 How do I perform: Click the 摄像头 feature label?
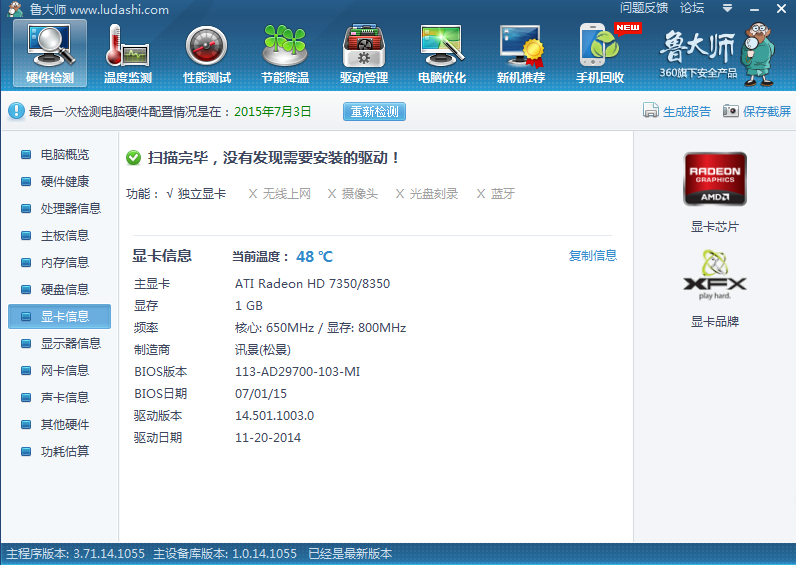point(359,193)
